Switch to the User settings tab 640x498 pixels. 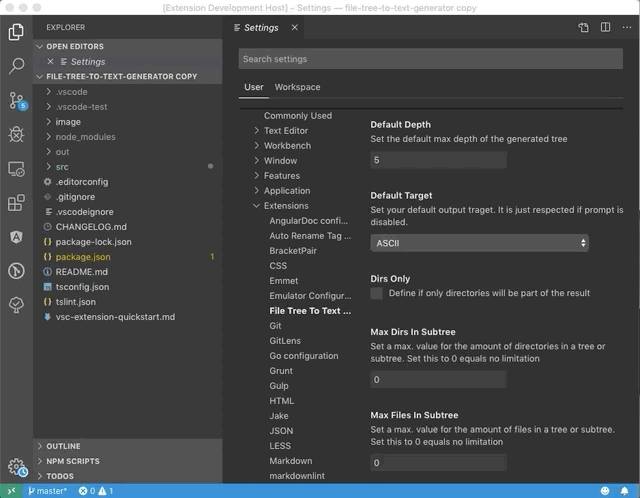(253, 87)
